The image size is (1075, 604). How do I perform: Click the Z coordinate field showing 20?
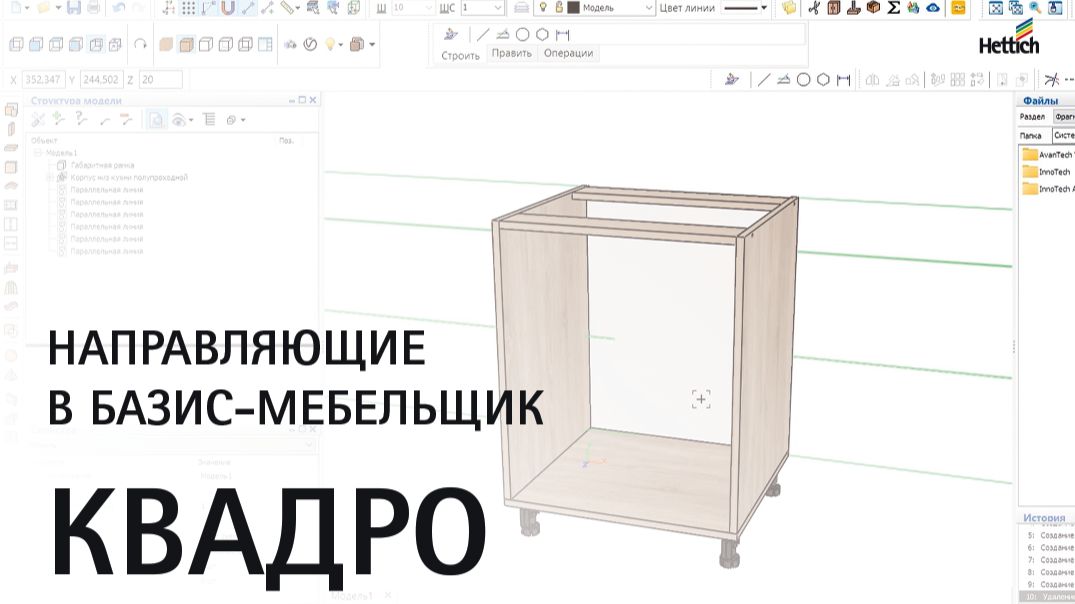(160, 80)
